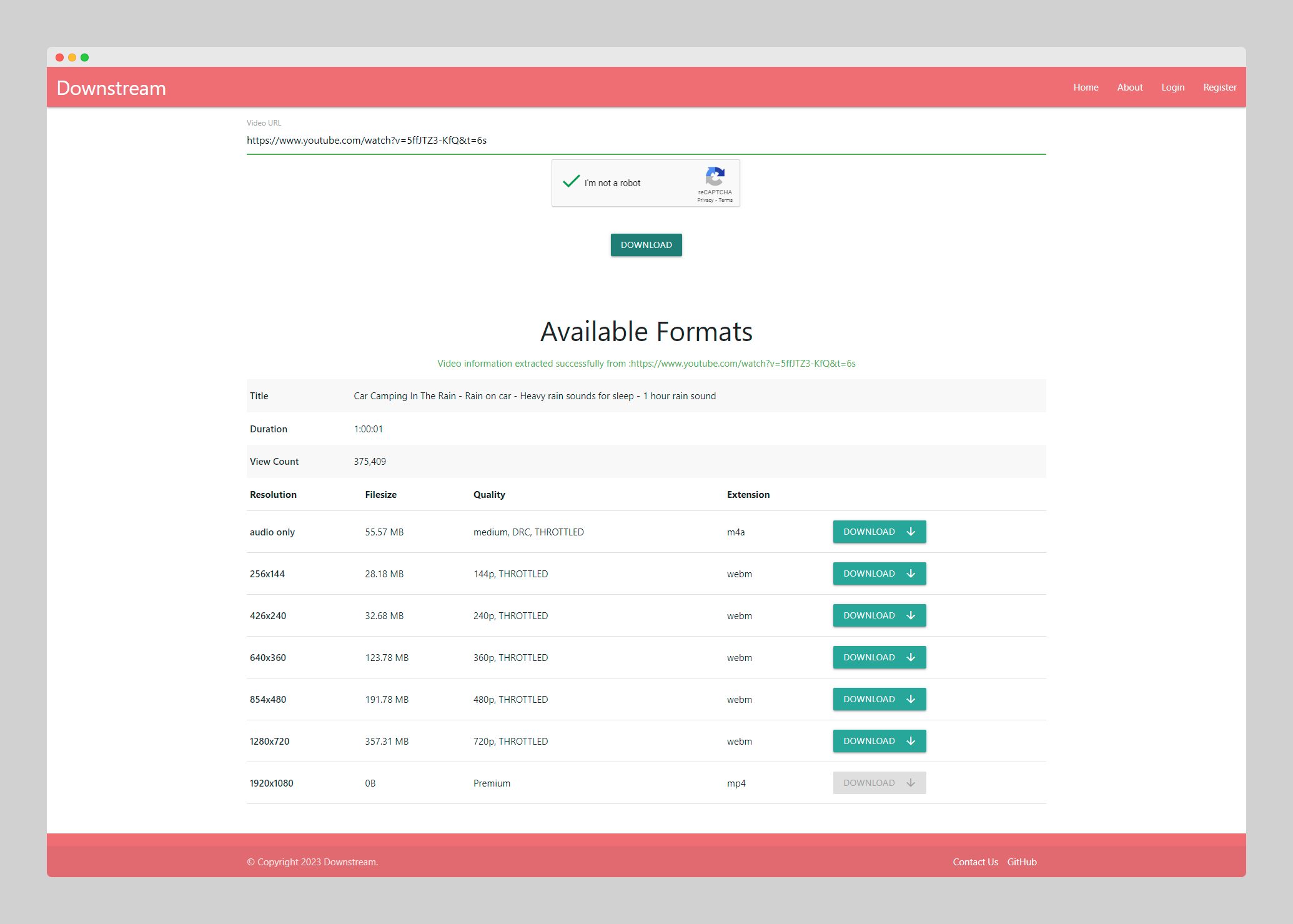Open the reCAPTCHA Privacy link
1293x924 pixels.
tap(705, 201)
